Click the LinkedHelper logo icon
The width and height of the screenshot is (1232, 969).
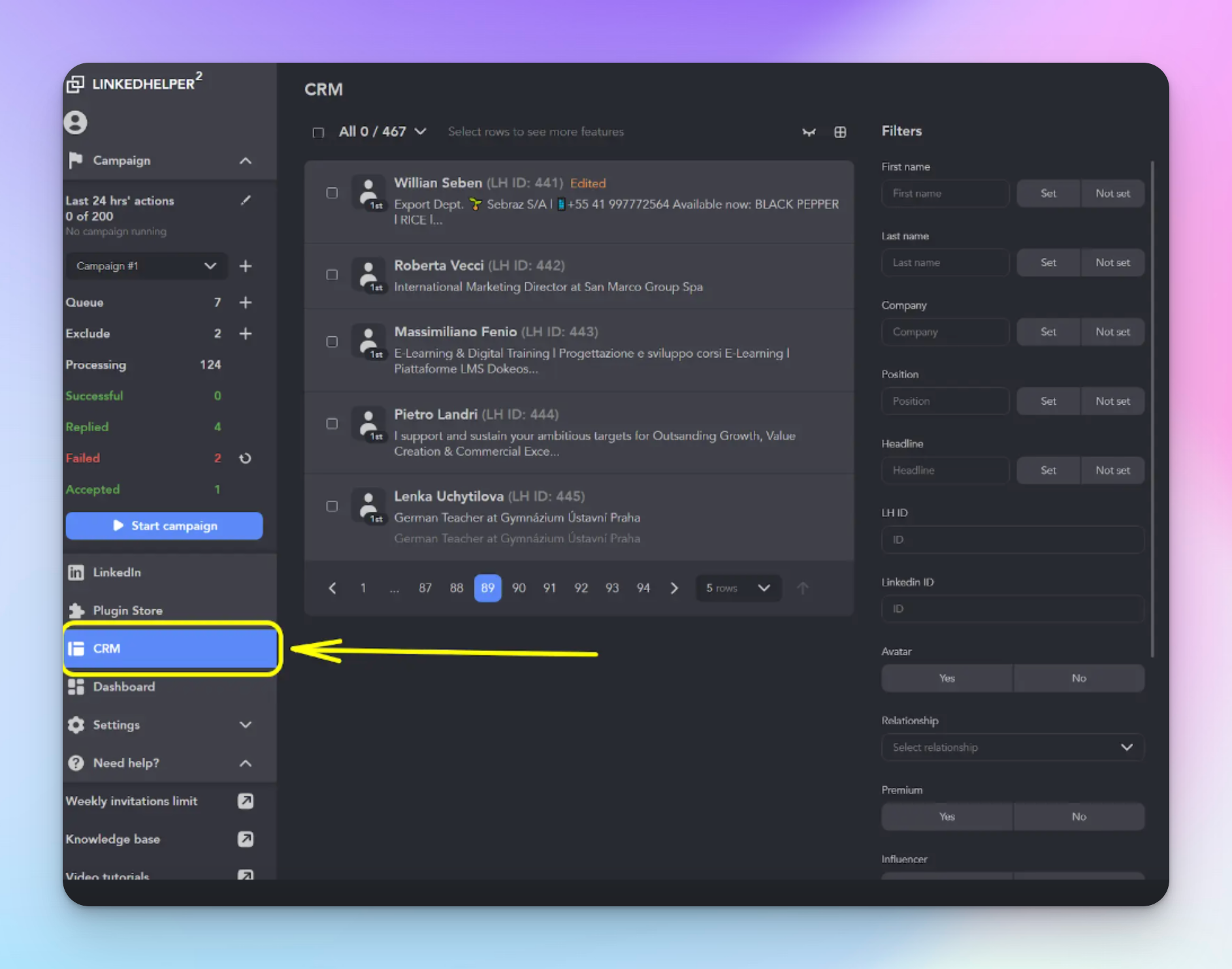tap(76, 84)
